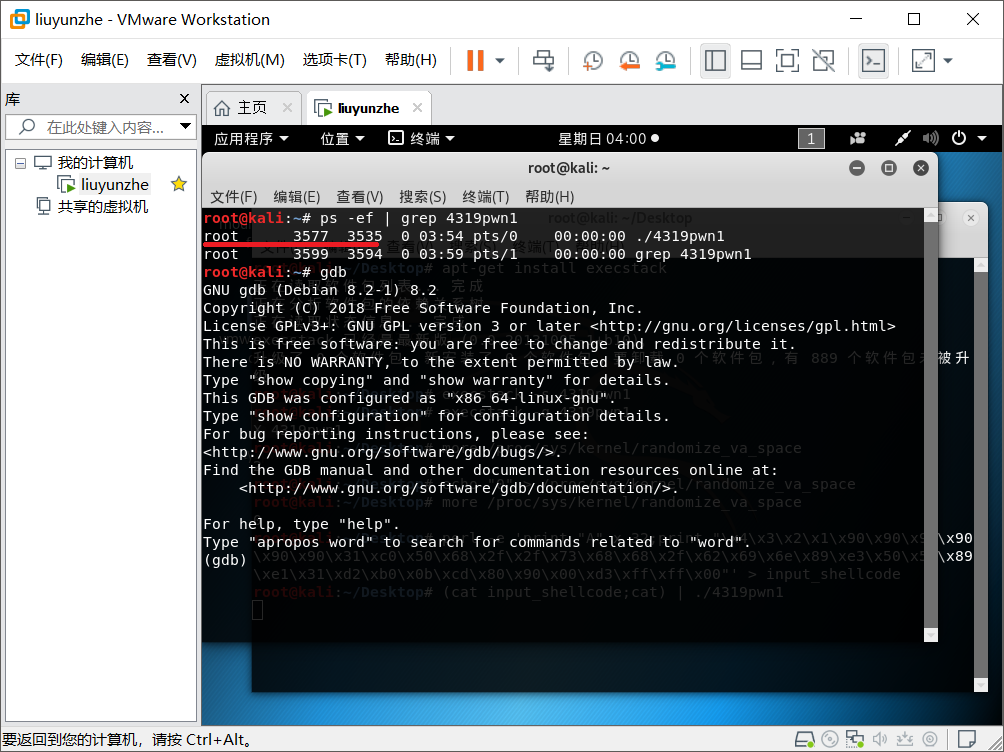This screenshot has height=752, width=1004.
Task: Open the library search filter dropdown
Action: 186,126
